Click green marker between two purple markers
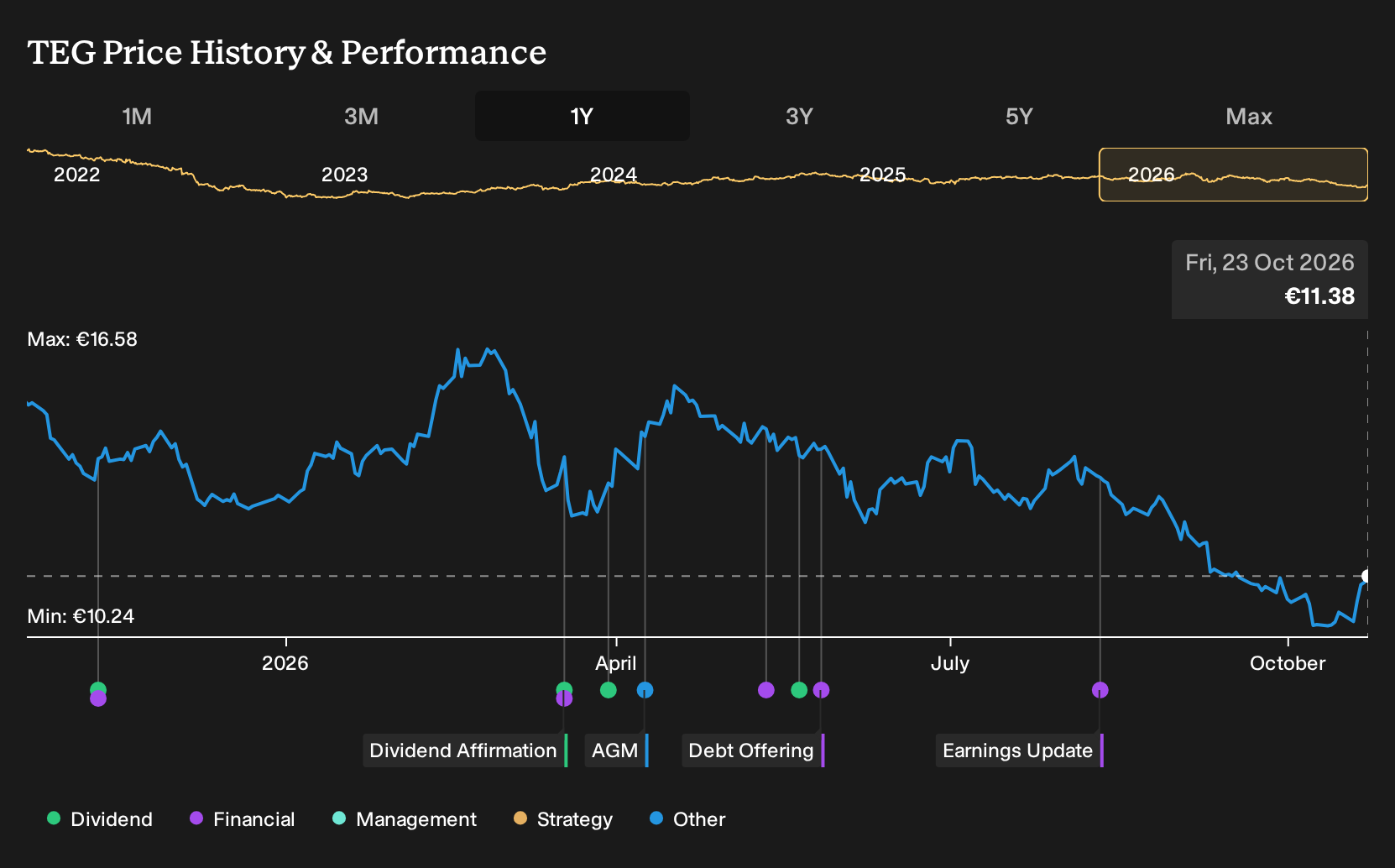This screenshot has height=868, width=1395. 799,690
